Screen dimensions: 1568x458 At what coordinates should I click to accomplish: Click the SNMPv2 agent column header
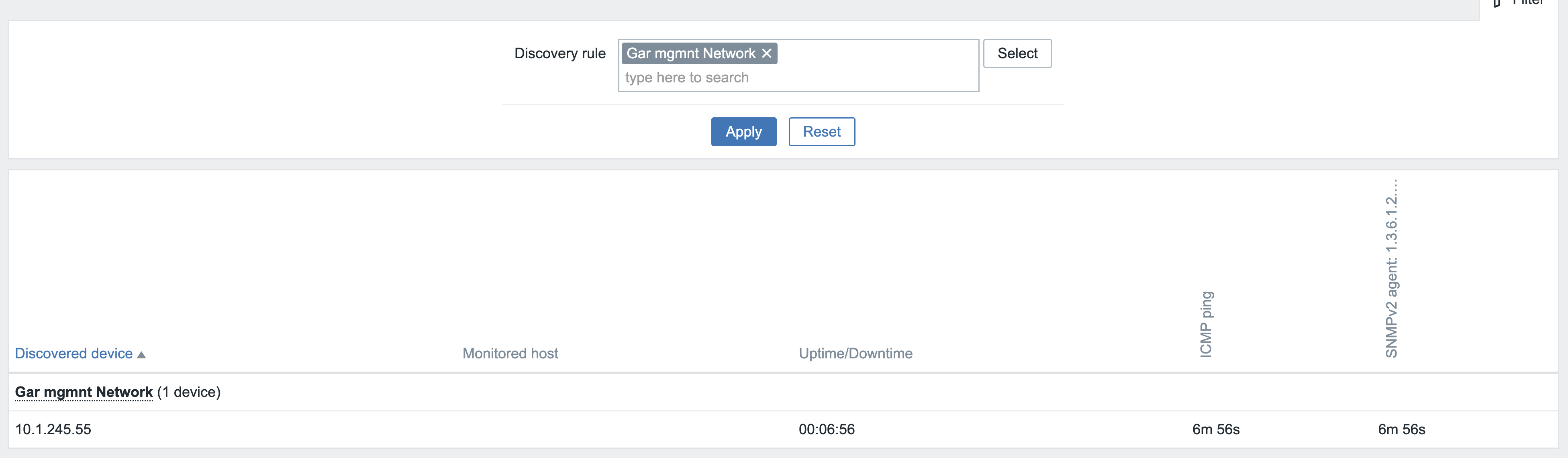(x=1391, y=268)
